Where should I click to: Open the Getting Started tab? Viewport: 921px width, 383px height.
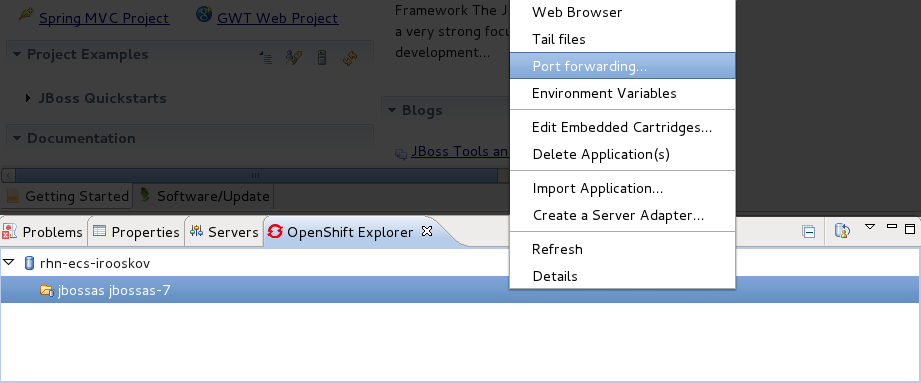pyautogui.click(x=68, y=196)
